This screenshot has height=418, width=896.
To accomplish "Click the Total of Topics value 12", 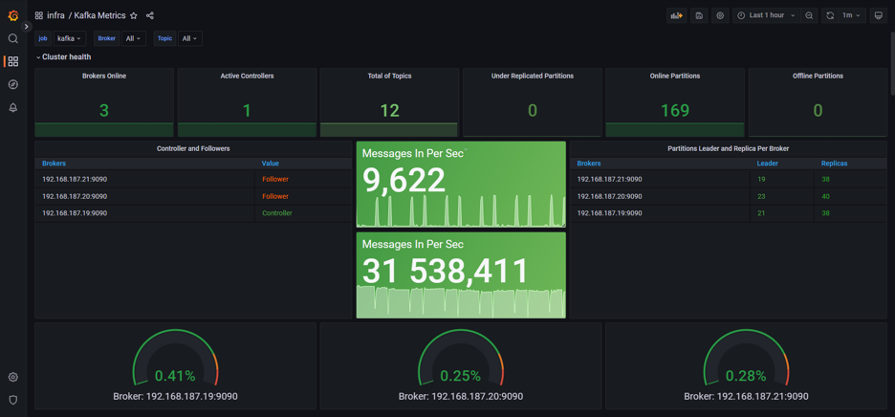I will pos(389,110).
